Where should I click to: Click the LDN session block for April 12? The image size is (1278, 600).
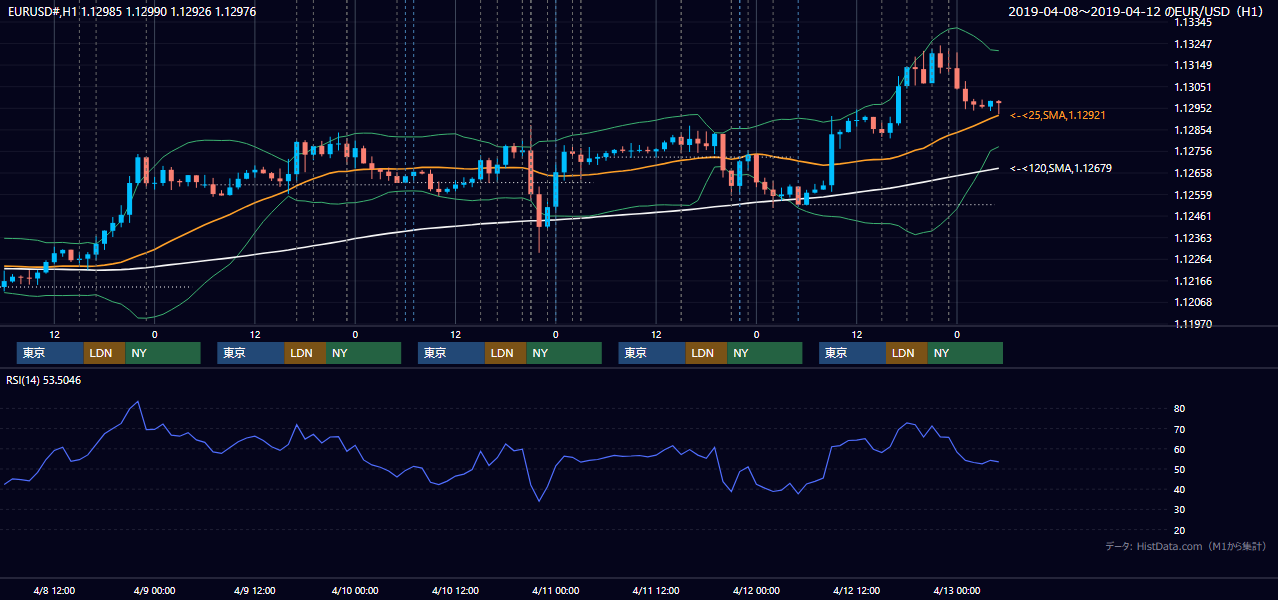(x=906, y=353)
